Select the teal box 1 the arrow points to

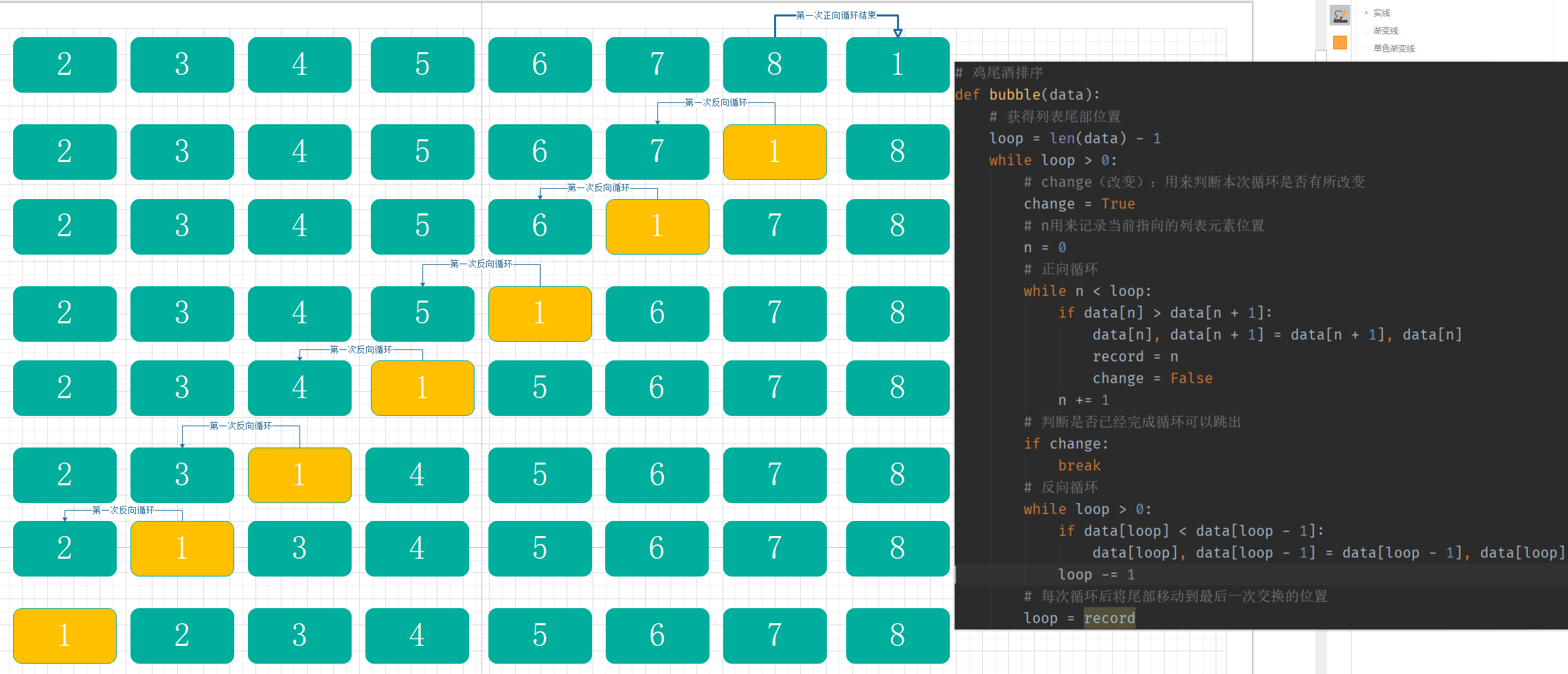898,65
